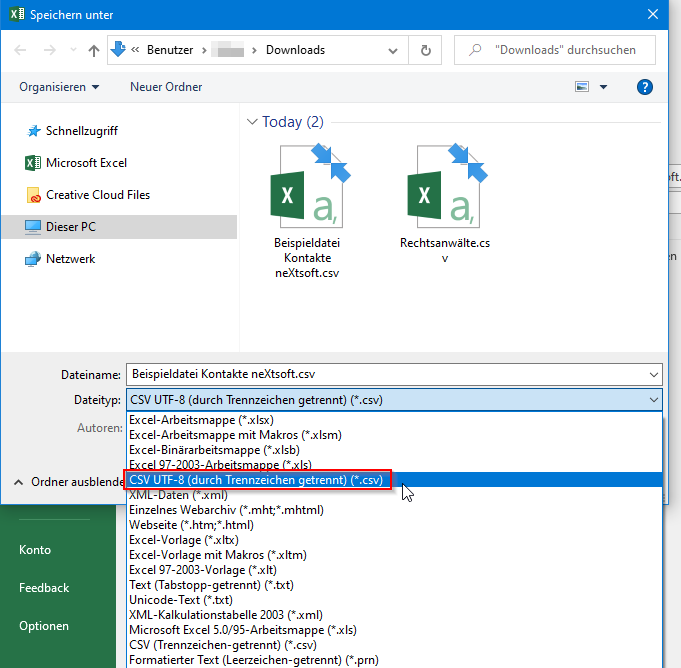The height and width of the screenshot is (668, 681).
Task: Choose Excel-Arbeitsmappe (*.xlsx) file type
Action: pos(394,420)
